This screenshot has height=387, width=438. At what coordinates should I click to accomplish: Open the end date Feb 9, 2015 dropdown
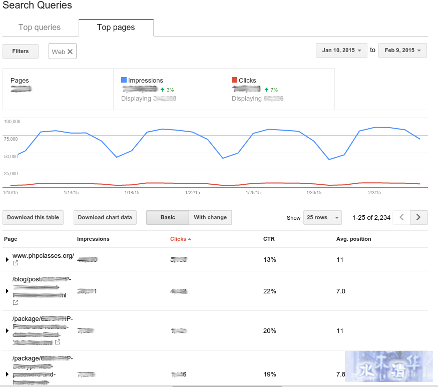tap(402, 50)
